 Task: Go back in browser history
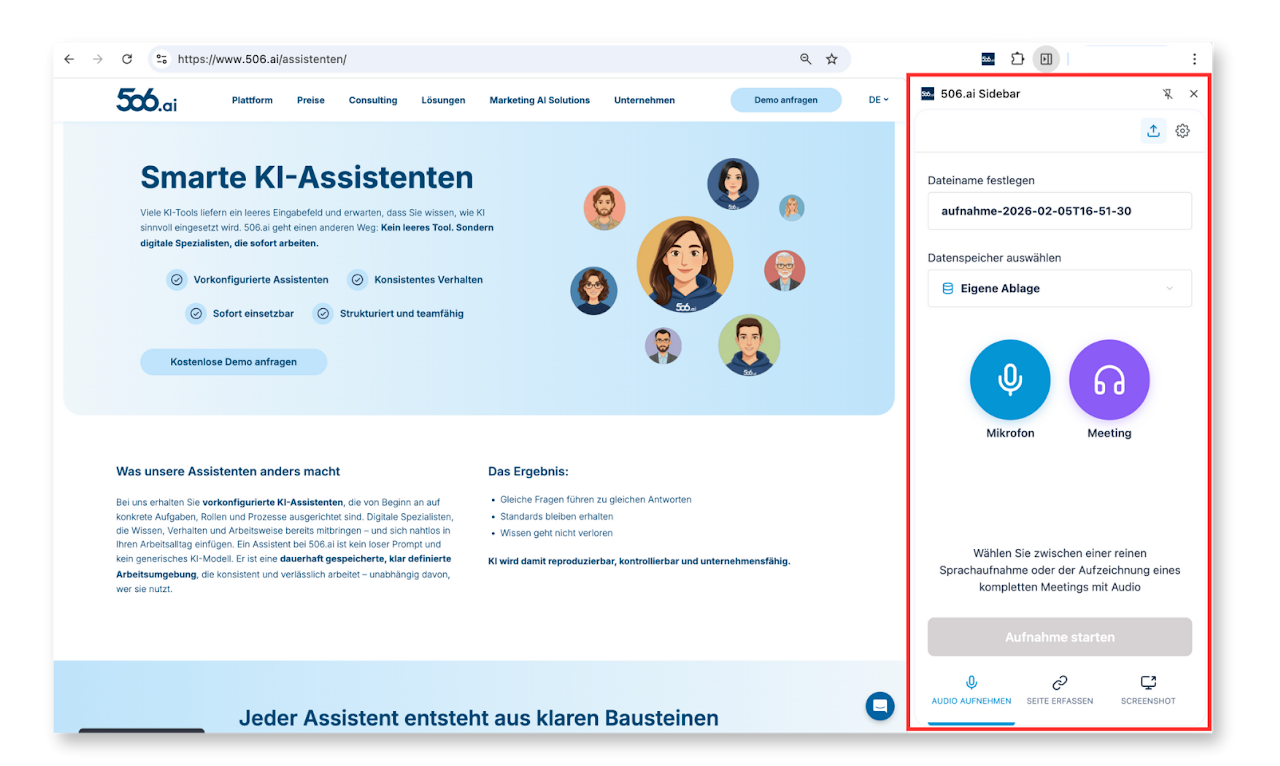[x=69, y=59]
